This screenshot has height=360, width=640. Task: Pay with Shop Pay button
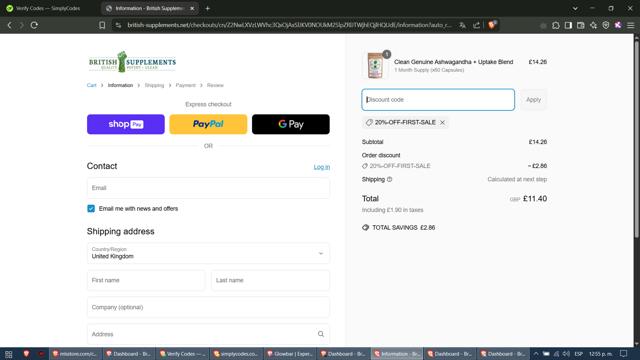pos(126,124)
